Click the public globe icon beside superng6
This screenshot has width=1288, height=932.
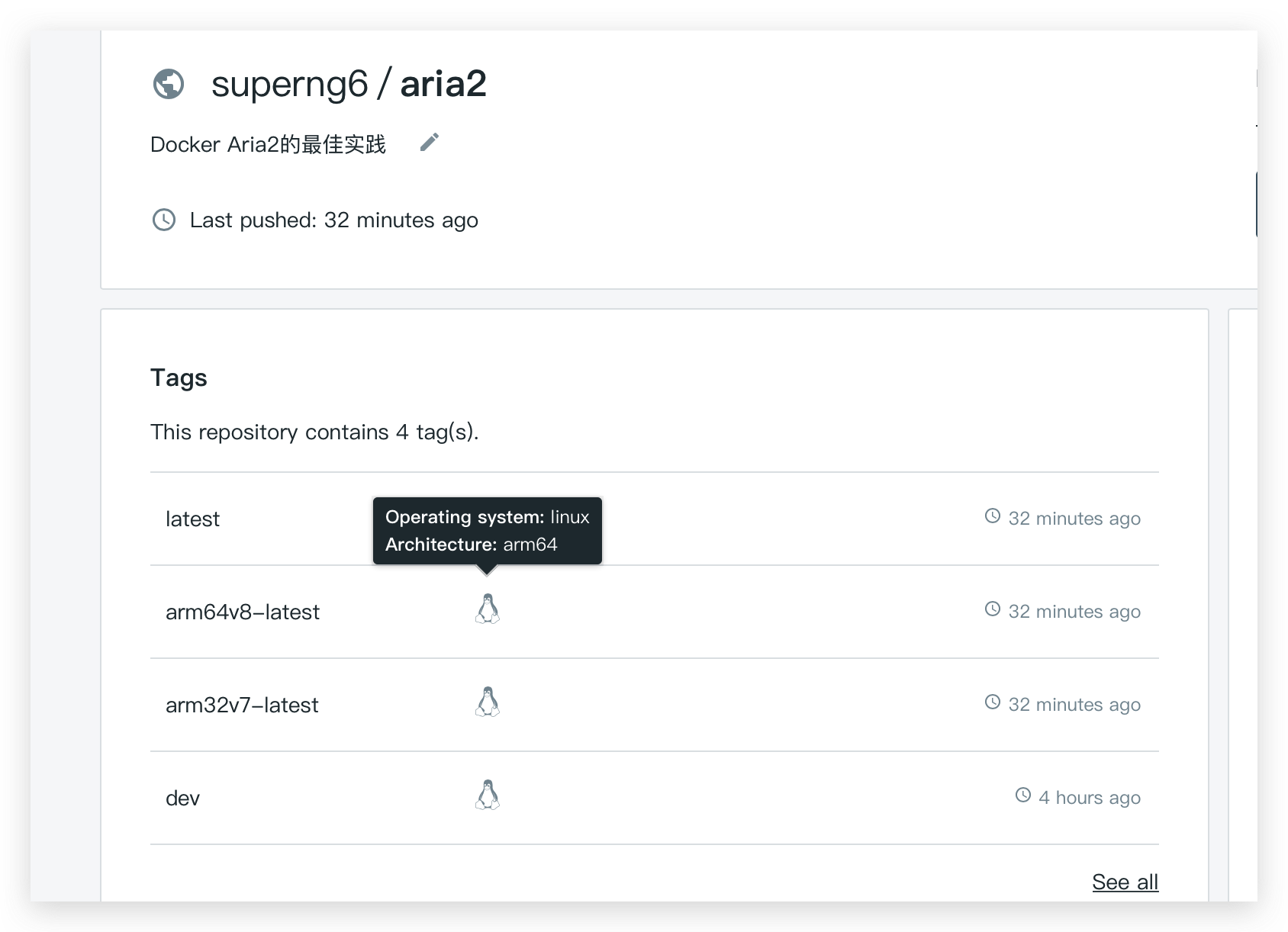pos(169,84)
